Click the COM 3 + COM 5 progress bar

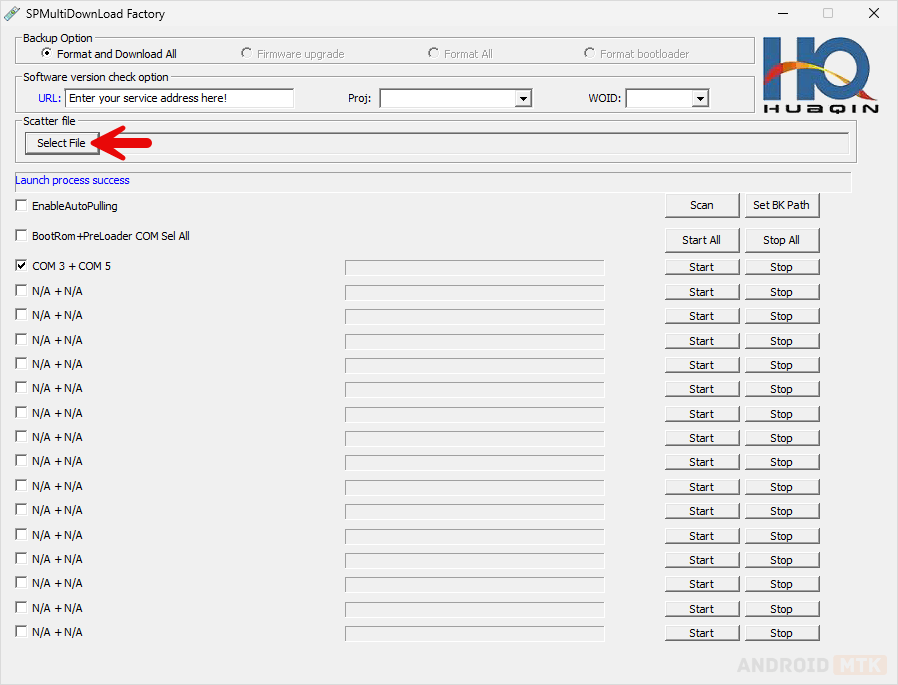click(x=474, y=267)
